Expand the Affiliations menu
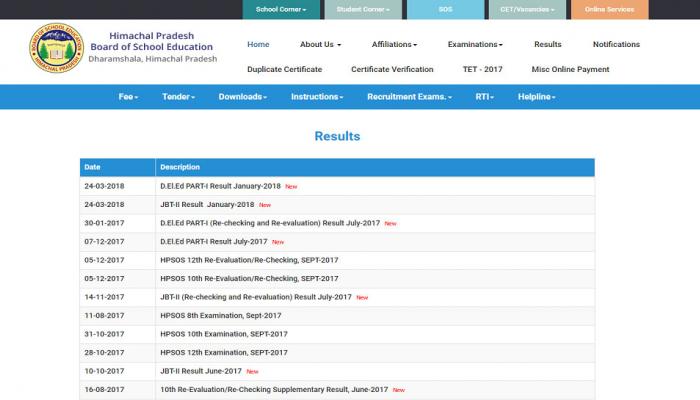 (x=394, y=44)
